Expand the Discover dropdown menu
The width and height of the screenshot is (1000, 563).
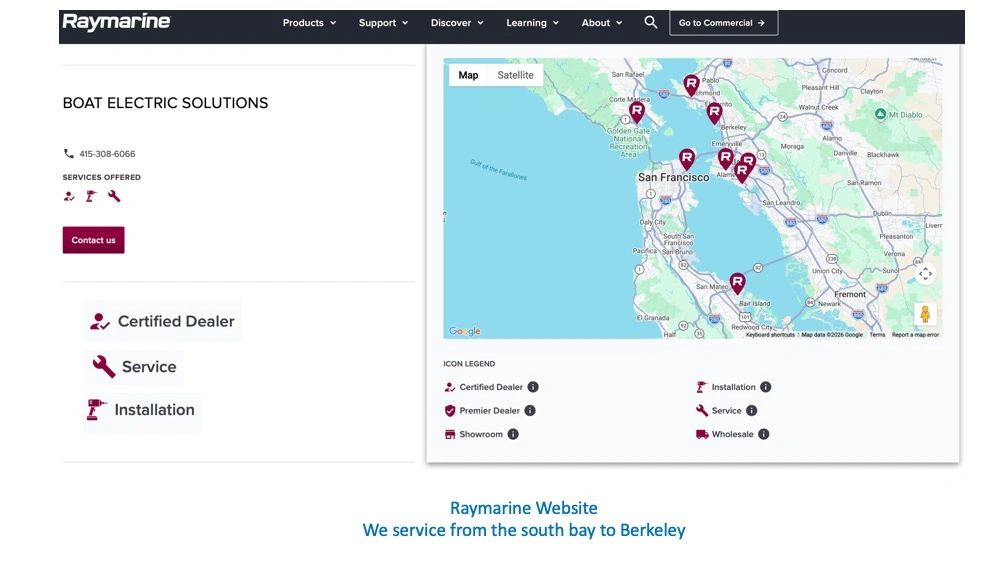[x=457, y=23]
